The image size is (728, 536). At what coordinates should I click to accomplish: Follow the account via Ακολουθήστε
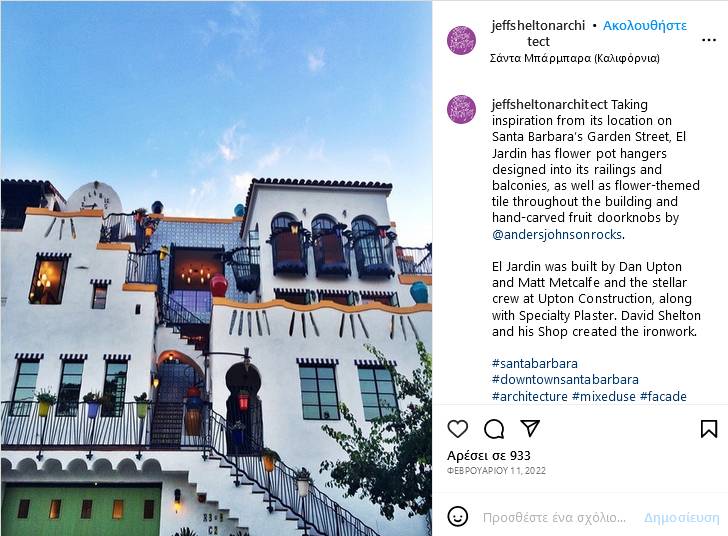[x=644, y=26]
